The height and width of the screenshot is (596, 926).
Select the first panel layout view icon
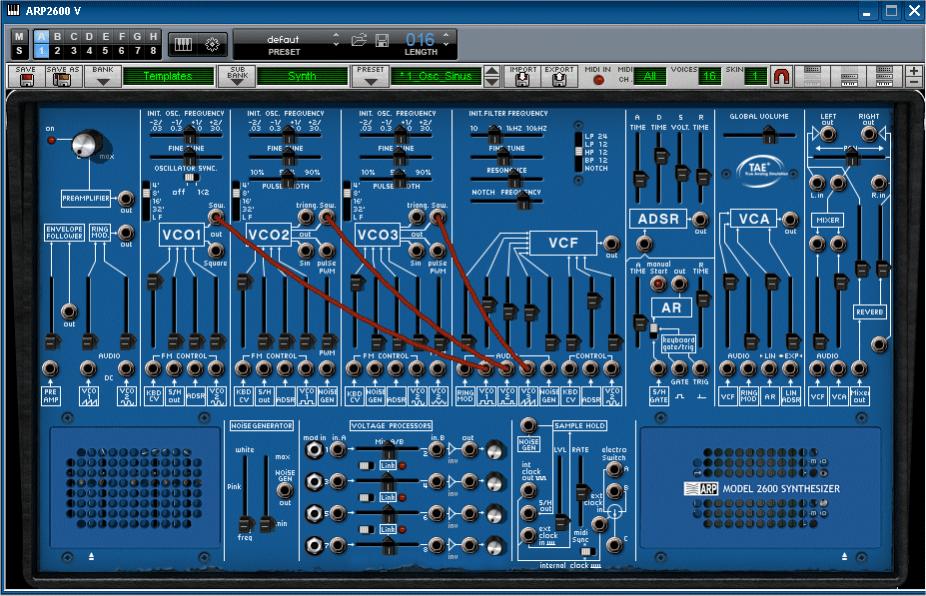click(x=813, y=76)
